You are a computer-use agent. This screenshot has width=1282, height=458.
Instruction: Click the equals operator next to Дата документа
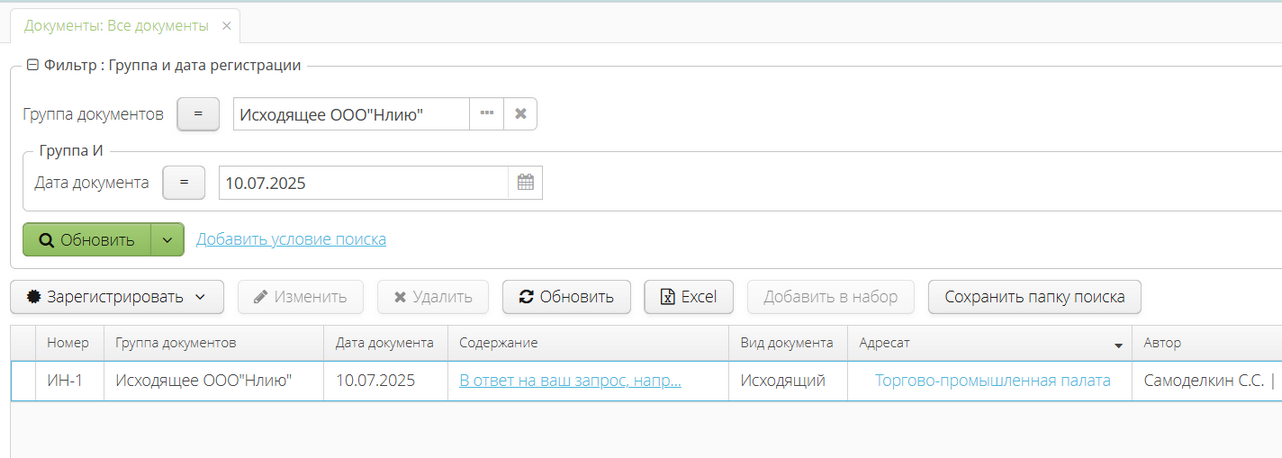pyautogui.click(x=184, y=183)
